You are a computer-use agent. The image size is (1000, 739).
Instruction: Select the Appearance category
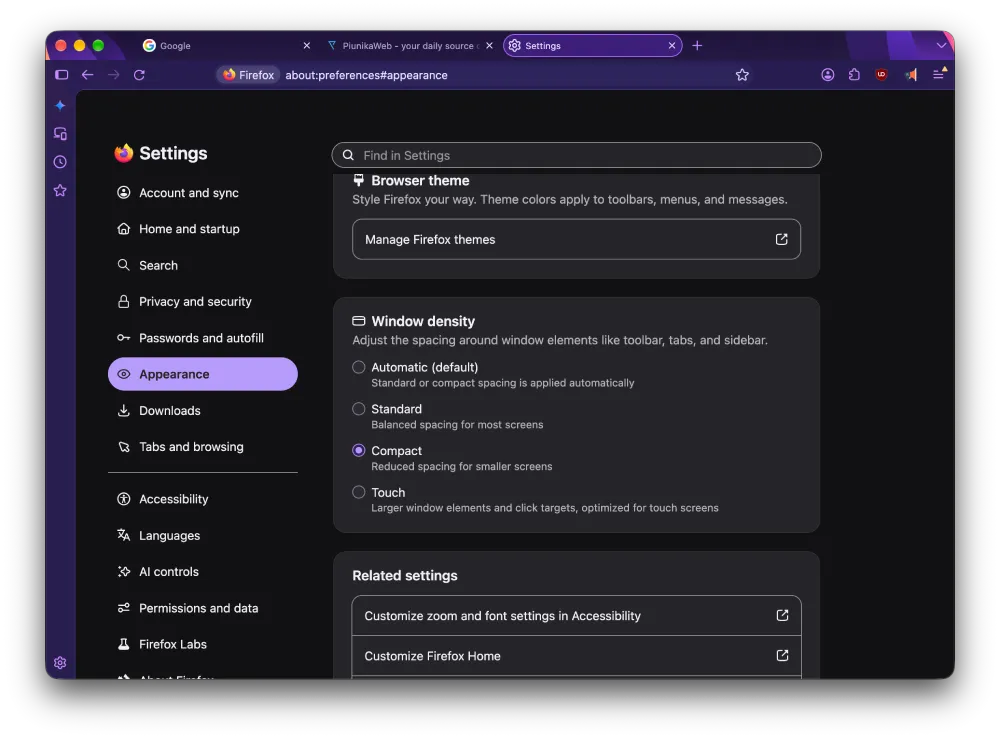point(203,374)
